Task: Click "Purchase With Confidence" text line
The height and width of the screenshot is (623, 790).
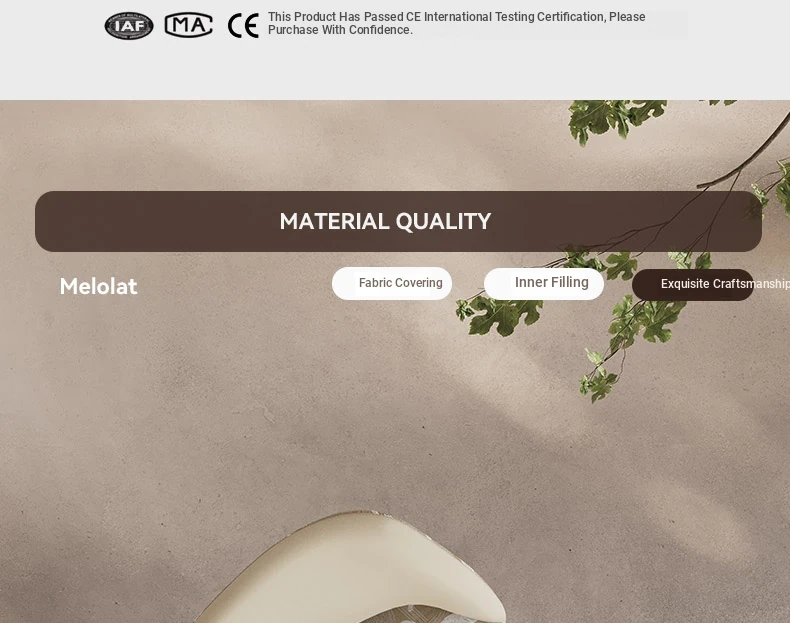Action: pyautogui.click(x=340, y=30)
